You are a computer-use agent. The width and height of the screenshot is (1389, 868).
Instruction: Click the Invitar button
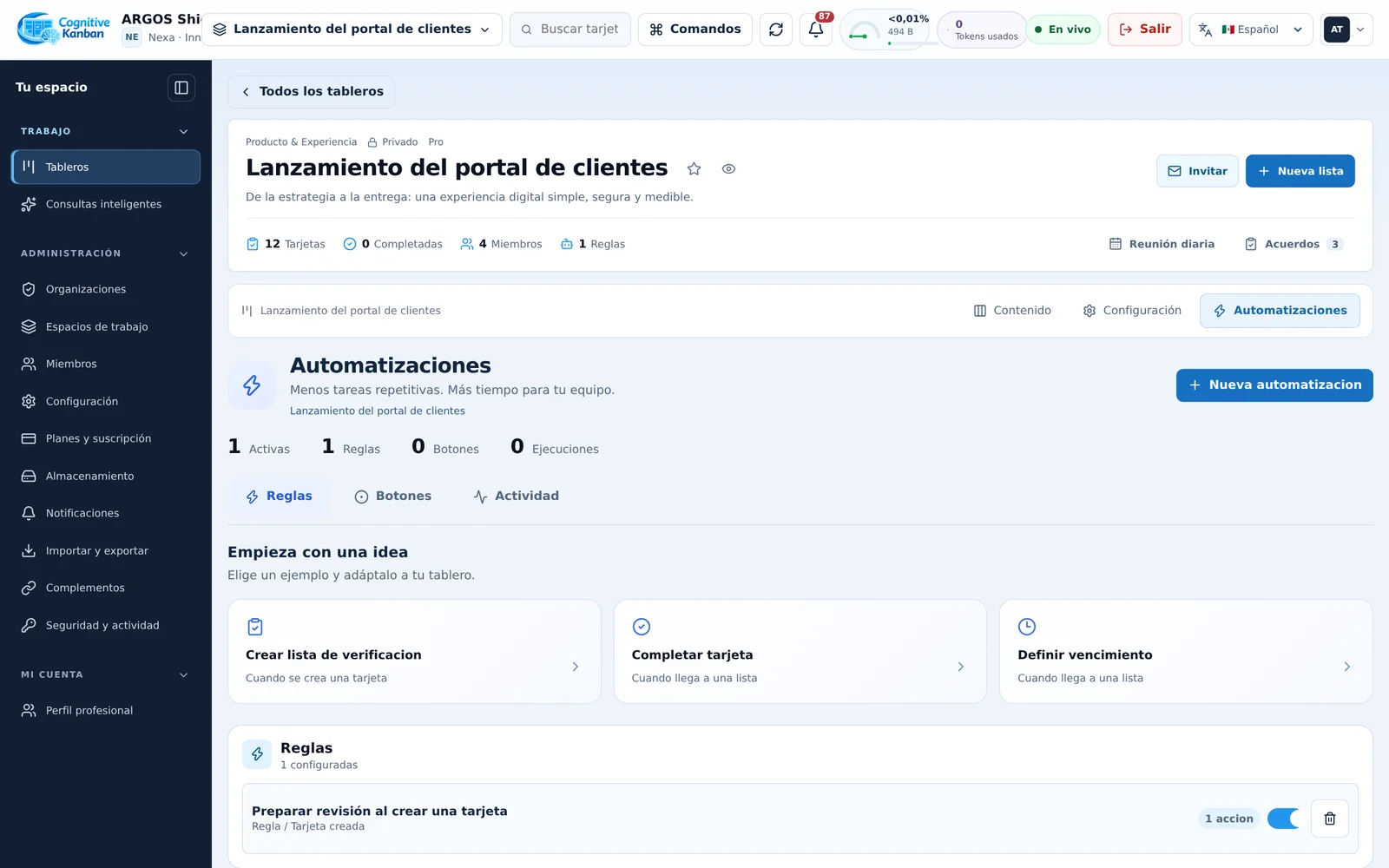click(1197, 171)
